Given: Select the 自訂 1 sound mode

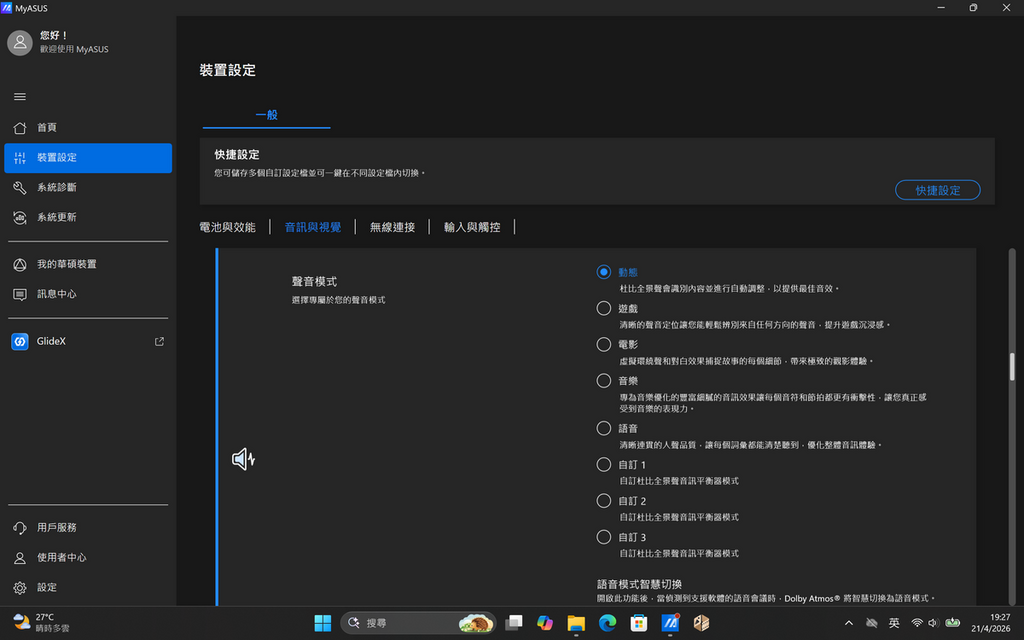Looking at the screenshot, I should coord(603,465).
